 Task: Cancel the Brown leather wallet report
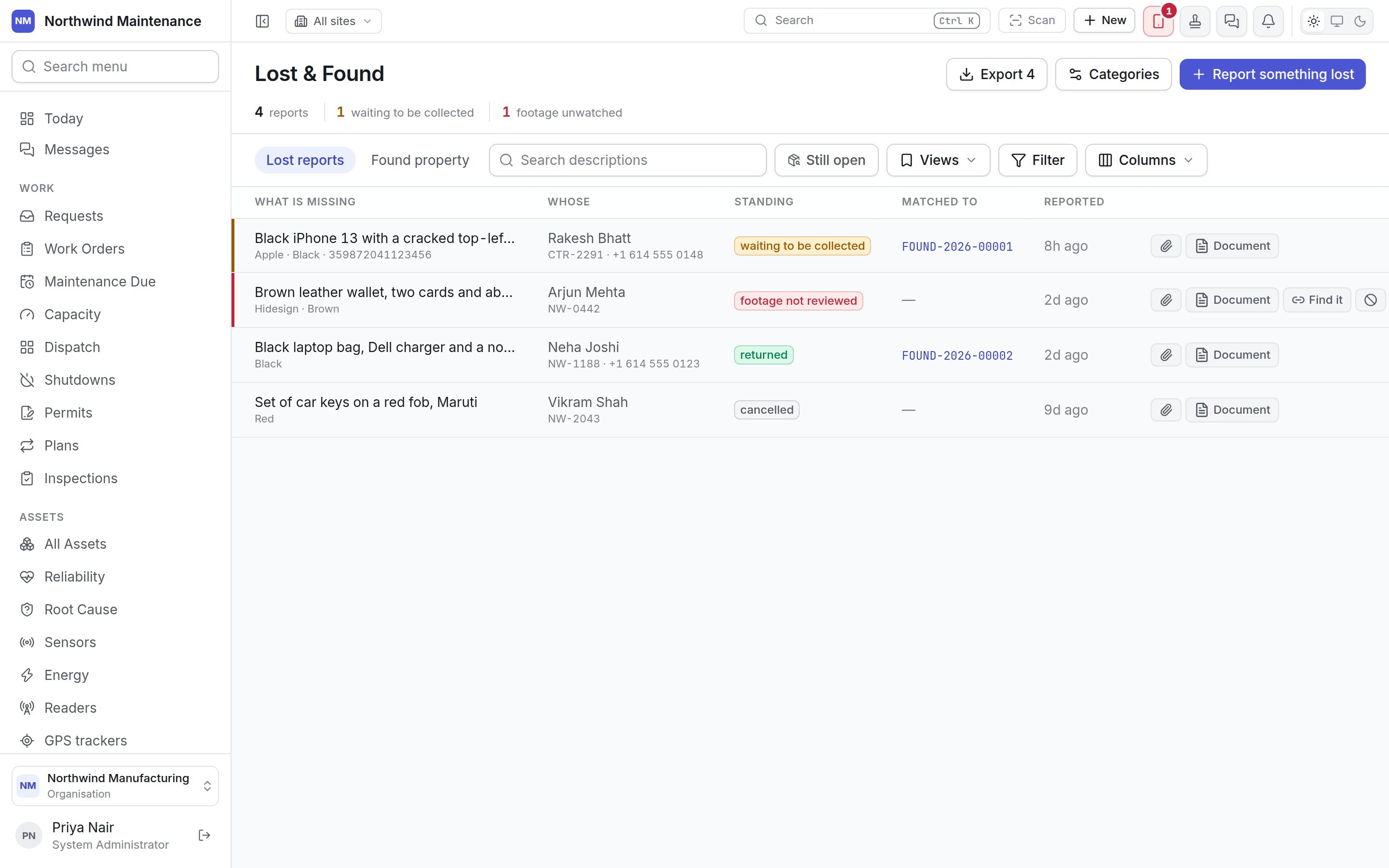pos(1370,299)
